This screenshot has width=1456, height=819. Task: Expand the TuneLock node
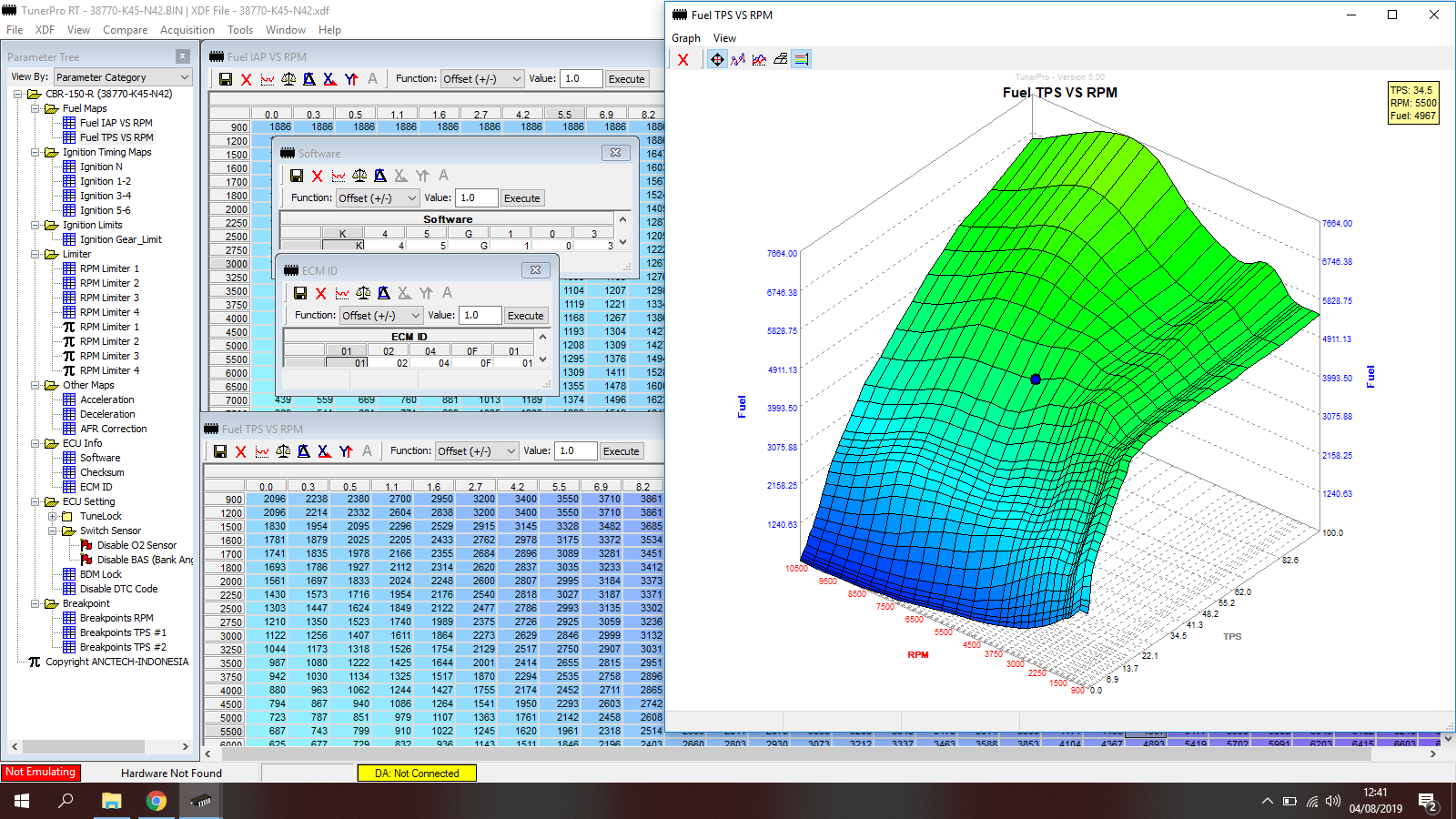(x=52, y=516)
